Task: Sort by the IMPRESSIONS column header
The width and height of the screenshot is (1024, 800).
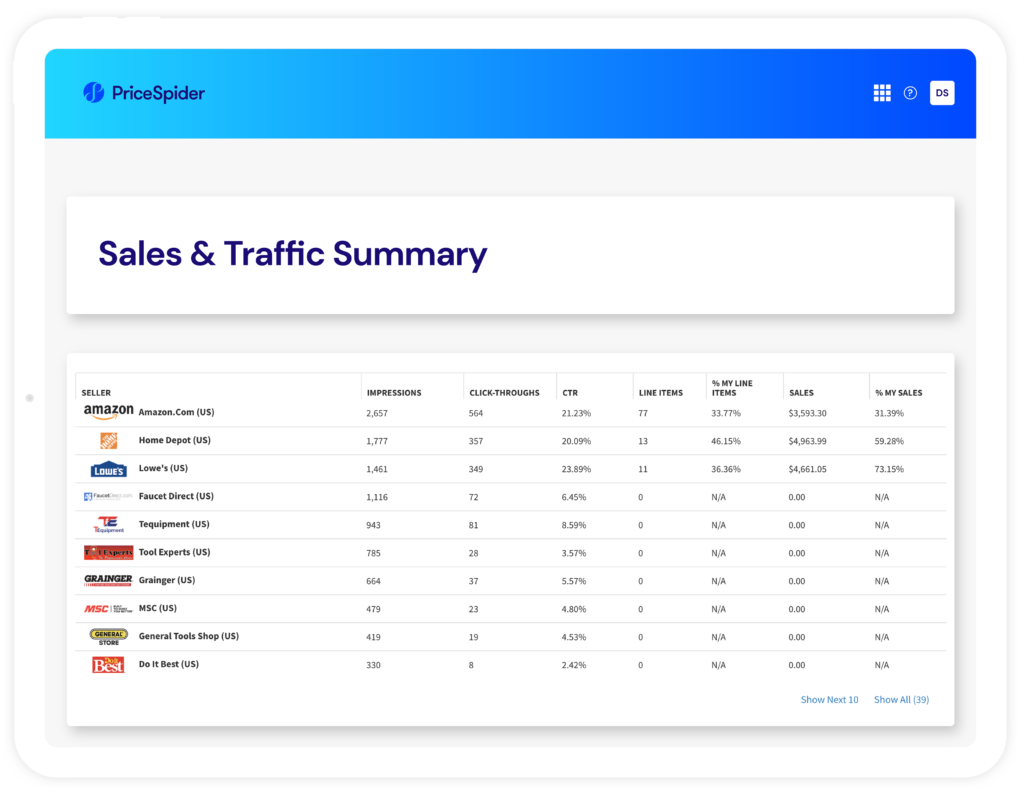Action: coord(394,392)
